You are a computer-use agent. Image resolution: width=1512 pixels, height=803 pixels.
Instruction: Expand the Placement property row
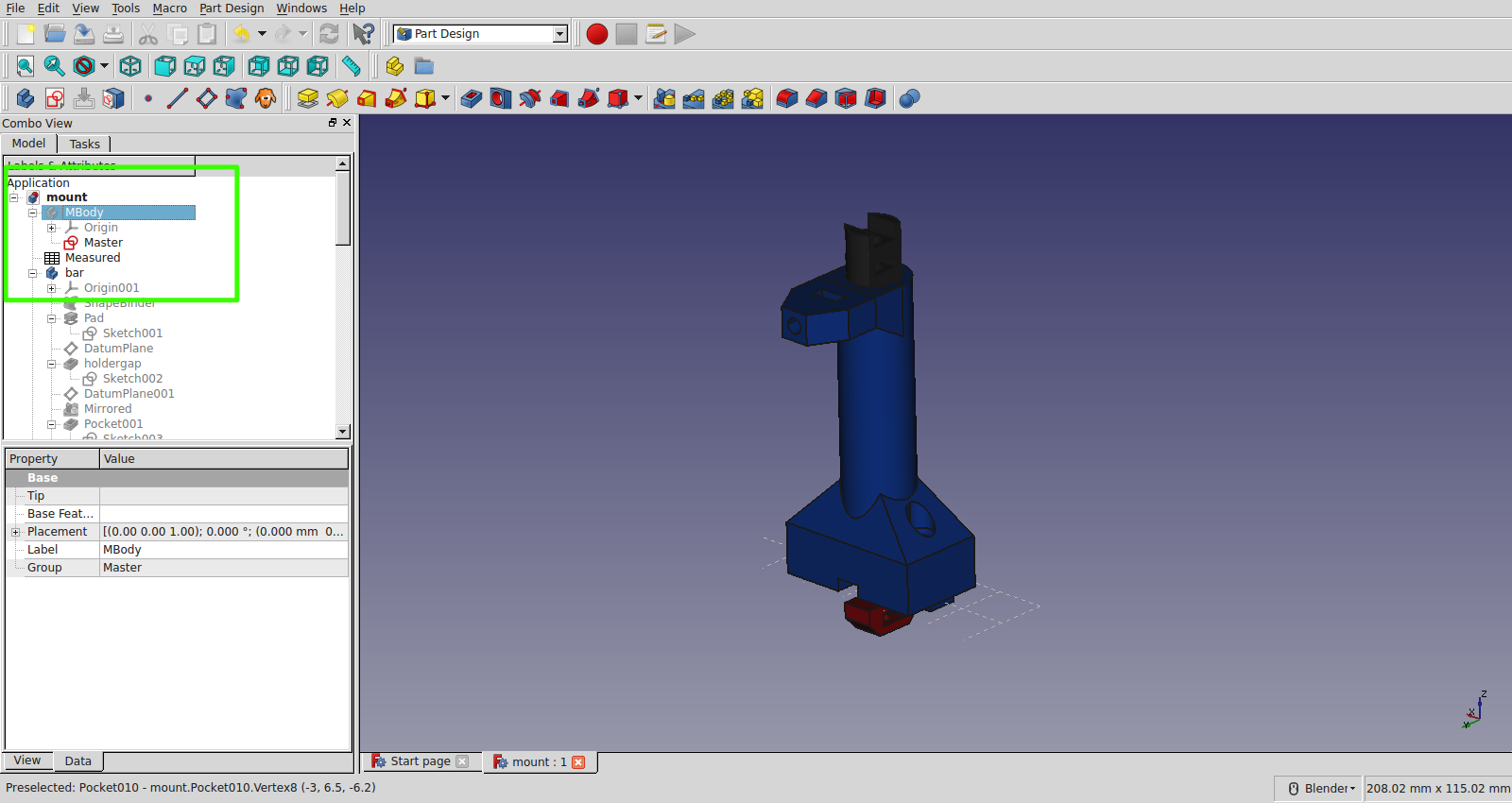[x=15, y=532]
